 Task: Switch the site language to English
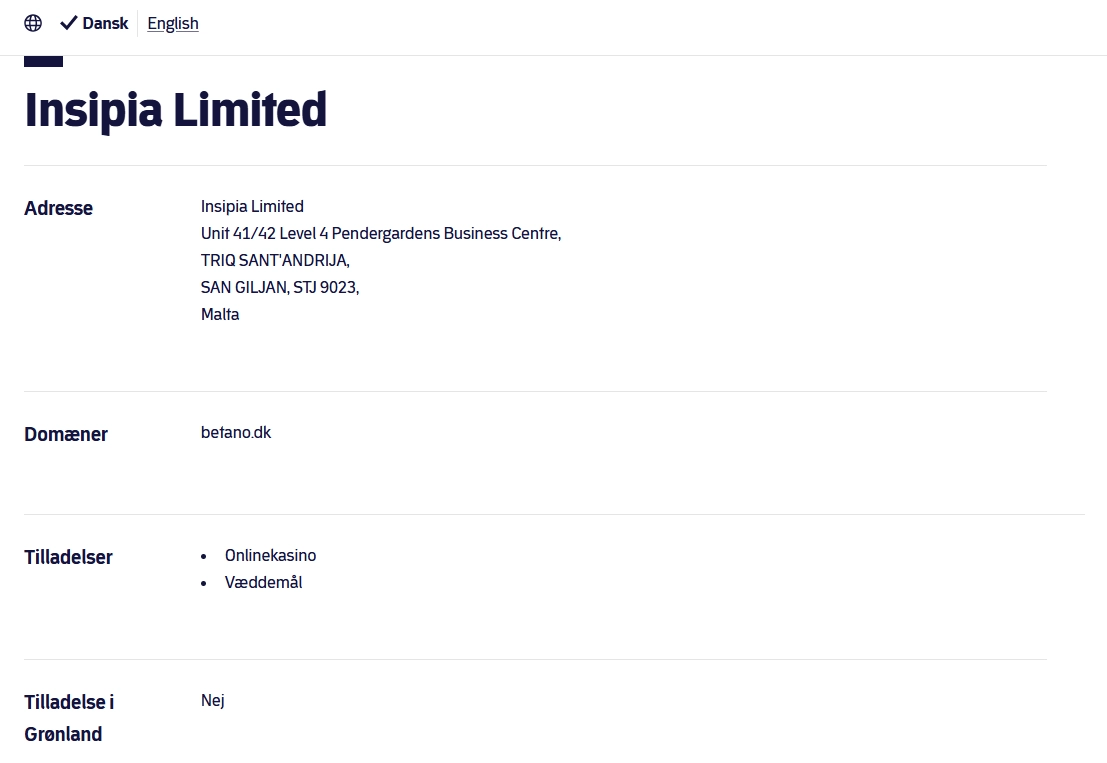(173, 23)
